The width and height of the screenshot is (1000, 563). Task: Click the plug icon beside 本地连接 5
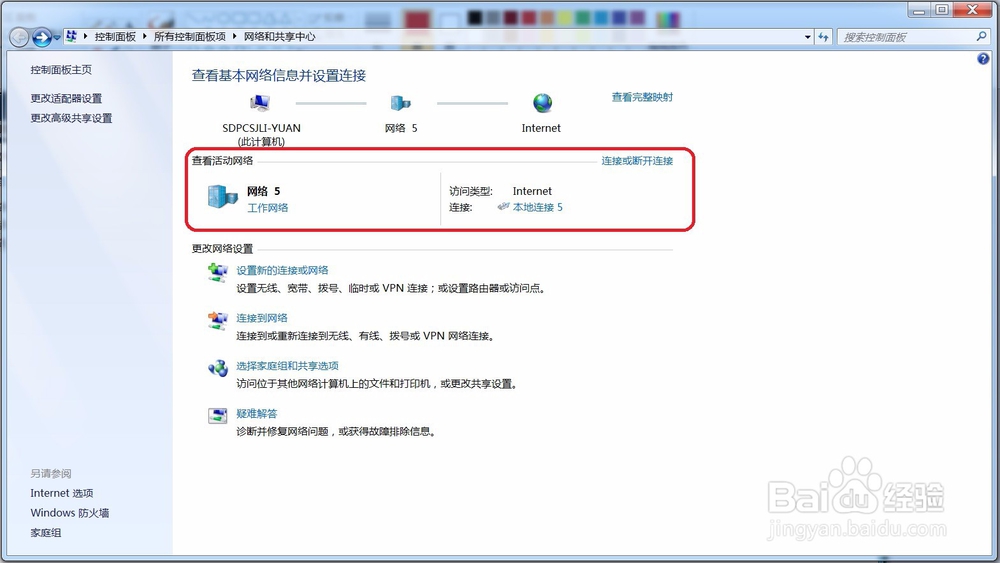click(503, 207)
